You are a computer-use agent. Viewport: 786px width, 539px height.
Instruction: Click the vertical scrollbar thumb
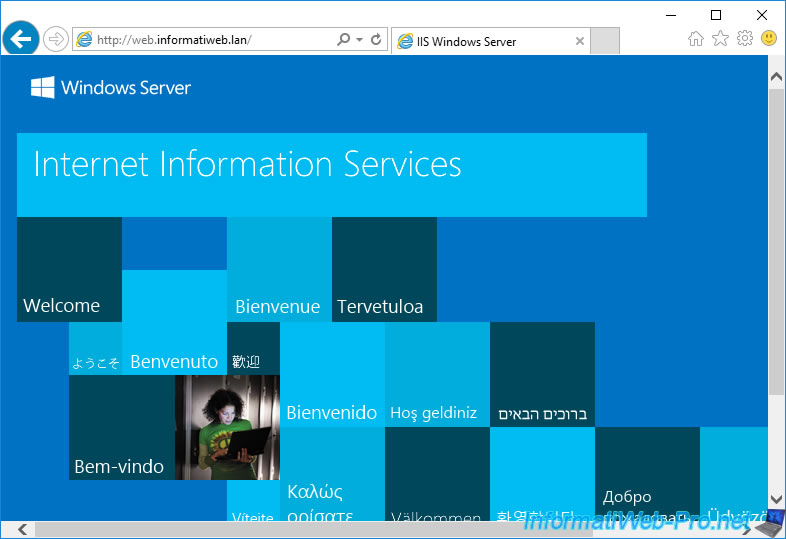coord(776,242)
